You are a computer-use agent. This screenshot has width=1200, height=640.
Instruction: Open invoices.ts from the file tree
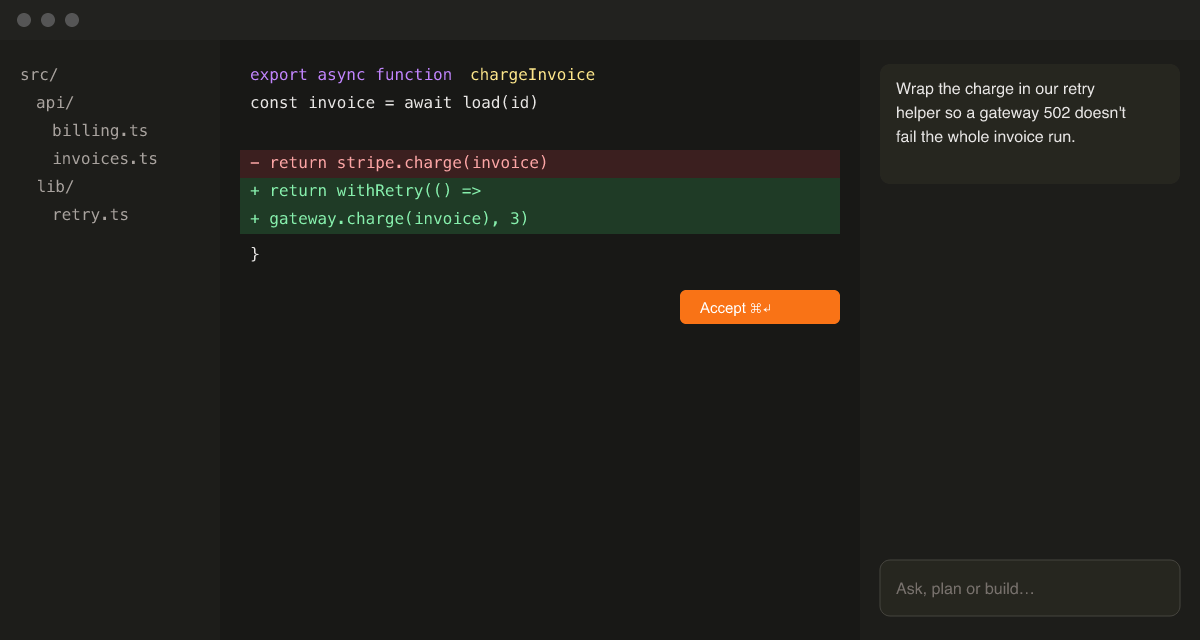tap(105, 159)
